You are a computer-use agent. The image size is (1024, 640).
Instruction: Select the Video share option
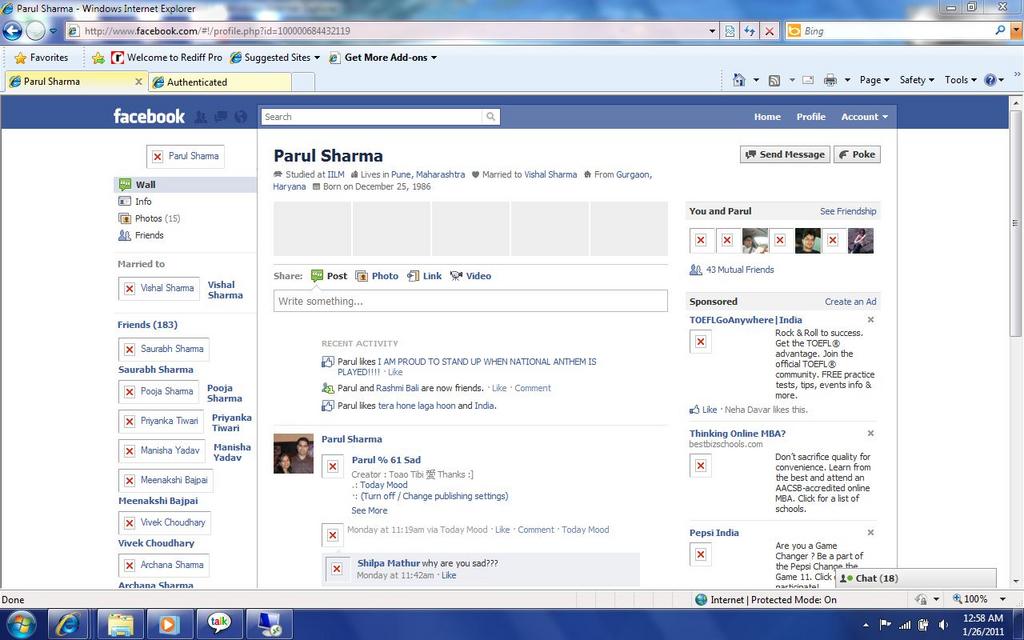click(470, 276)
